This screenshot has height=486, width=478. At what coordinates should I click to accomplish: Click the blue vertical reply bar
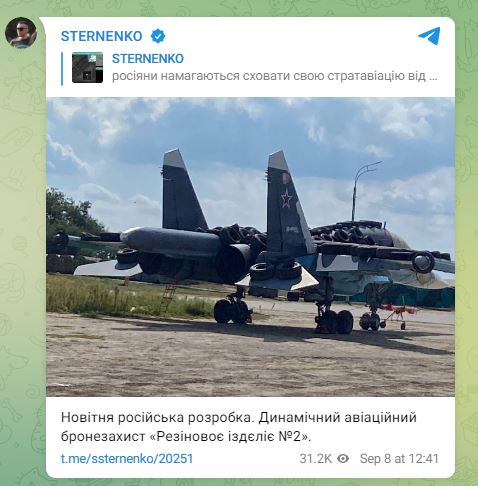click(62, 69)
